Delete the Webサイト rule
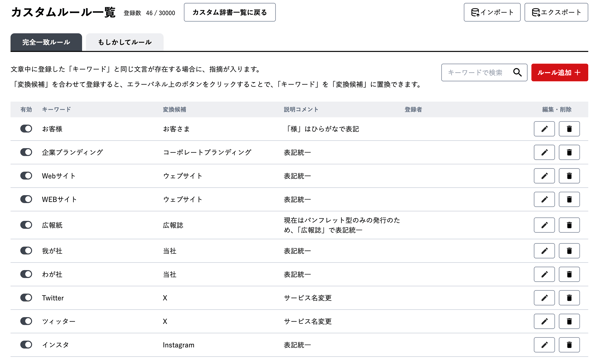Image resolution: width=600 pixels, height=360 pixels. click(x=569, y=176)
